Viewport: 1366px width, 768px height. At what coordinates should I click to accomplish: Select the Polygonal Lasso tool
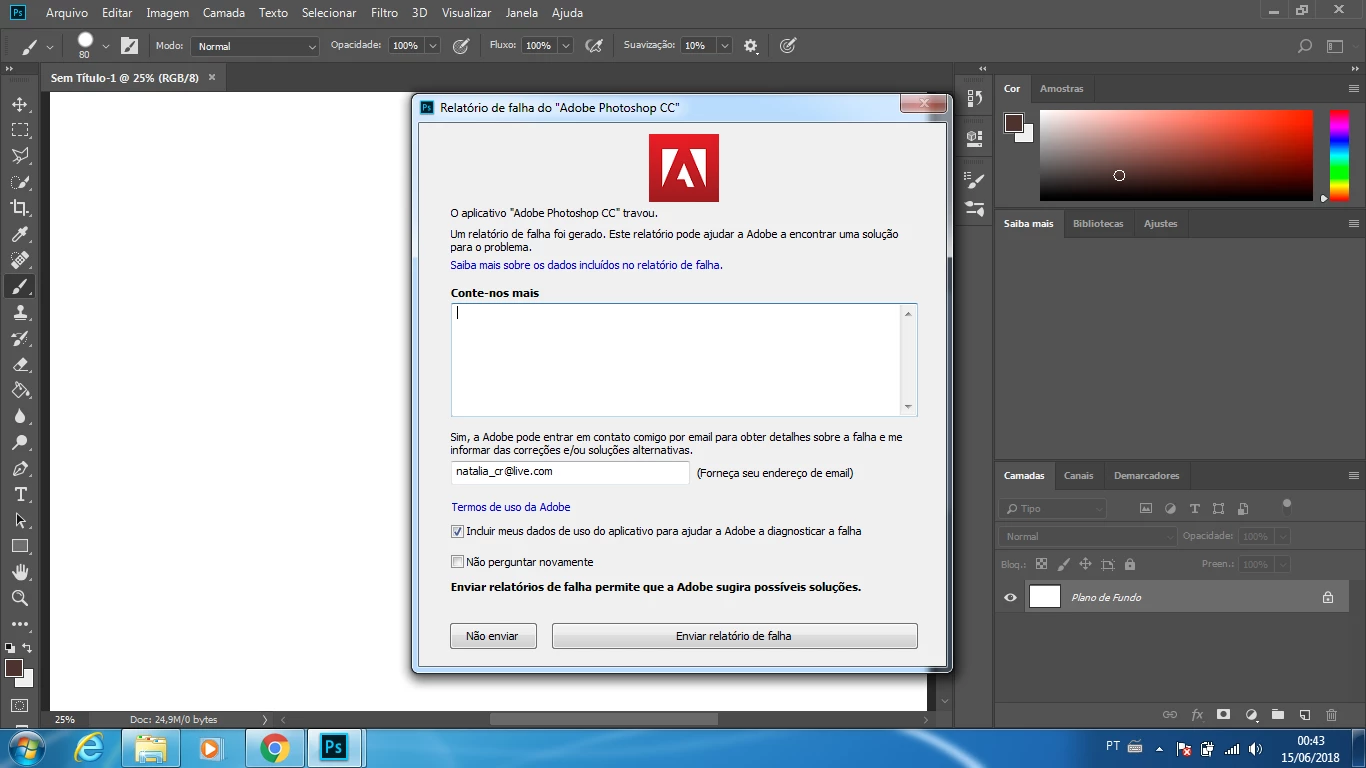click(x=19, y=156)
